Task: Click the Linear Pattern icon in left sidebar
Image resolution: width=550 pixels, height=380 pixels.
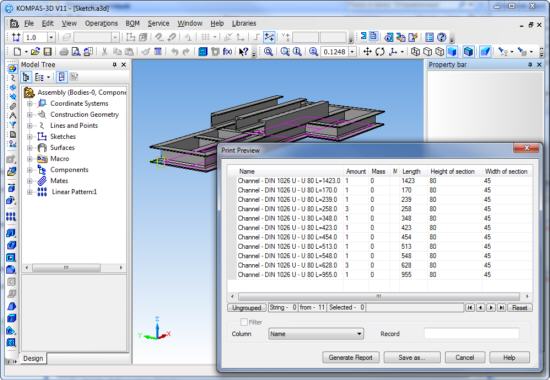Action: coord(11,216)
